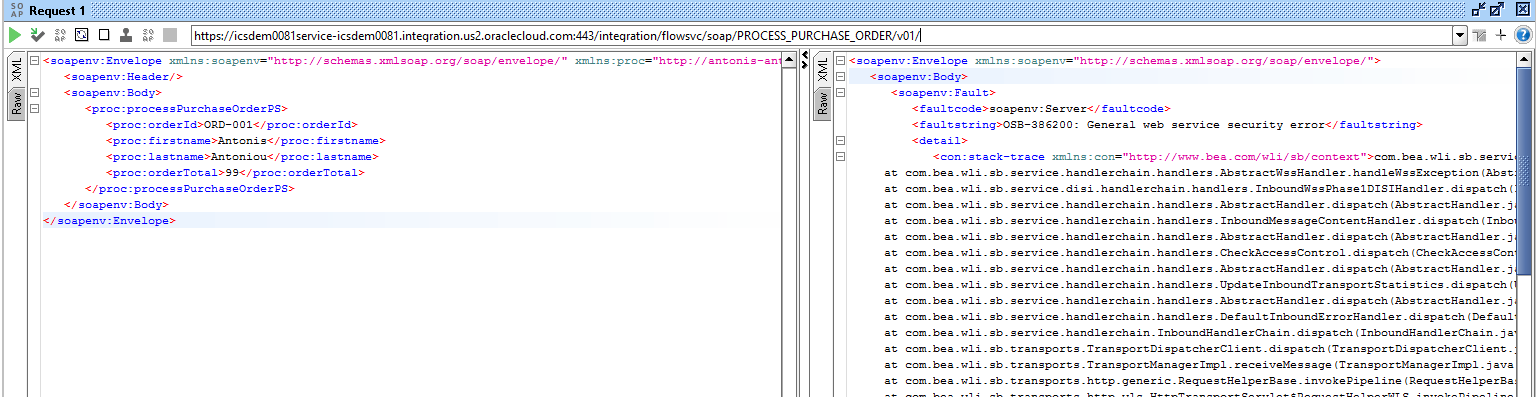Screen dimensions: 1536x397
Task: Click the ORD-001 orderId line
Action: 231,125
